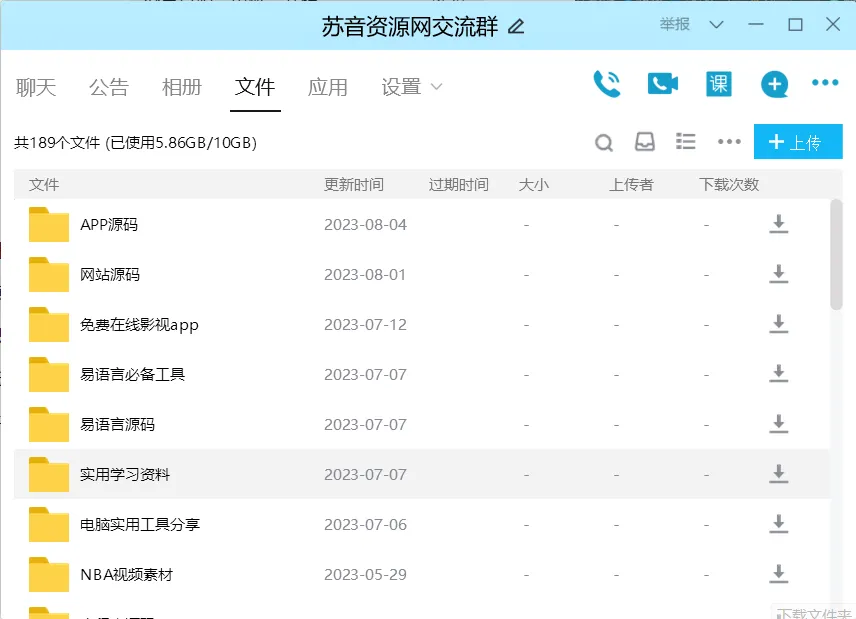Click the inbox tray icon
The width and height of the screenshot is (856, 619).
(645, 142)
